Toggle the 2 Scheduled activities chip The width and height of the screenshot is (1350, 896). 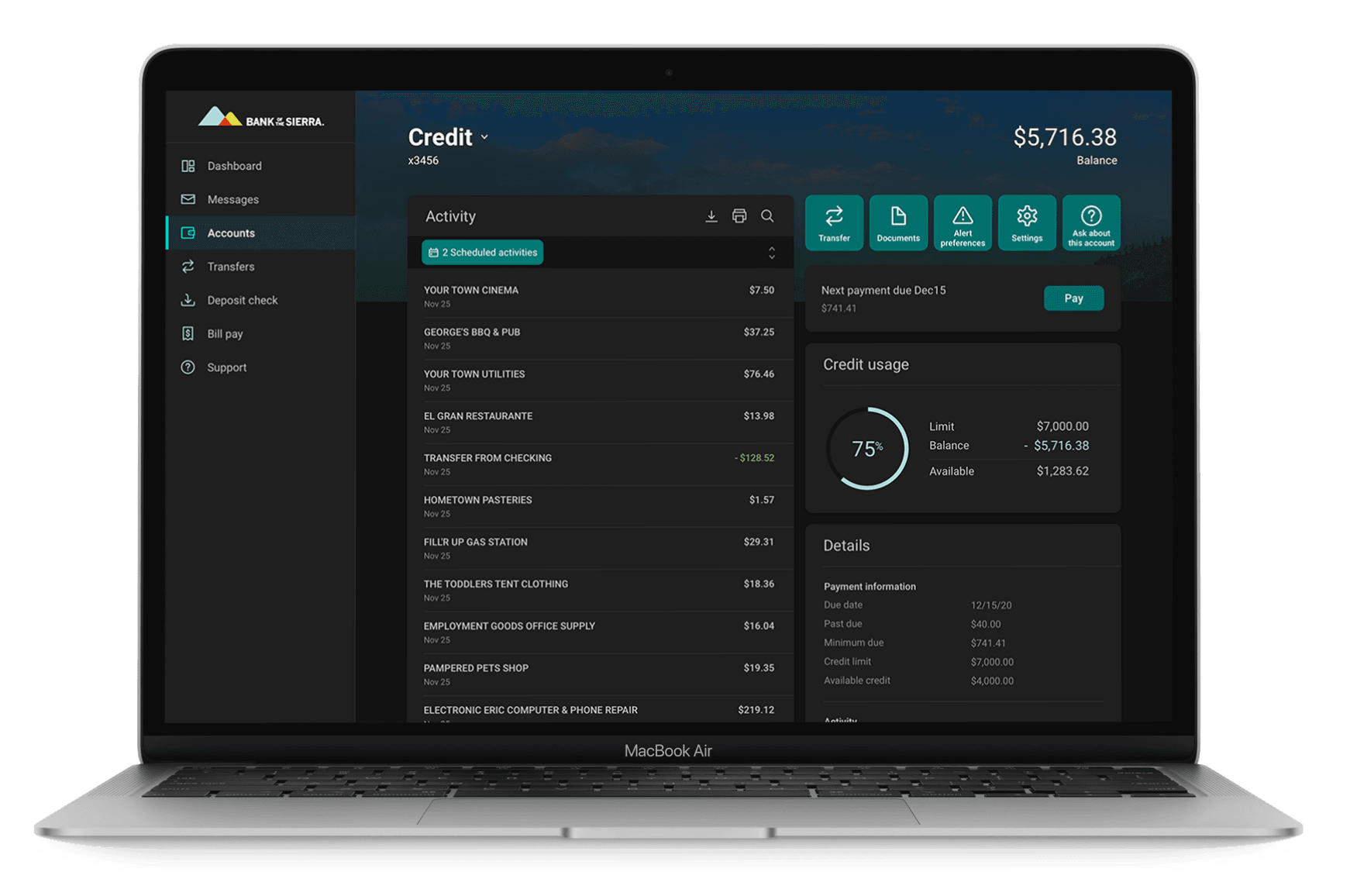coord(483,253)
